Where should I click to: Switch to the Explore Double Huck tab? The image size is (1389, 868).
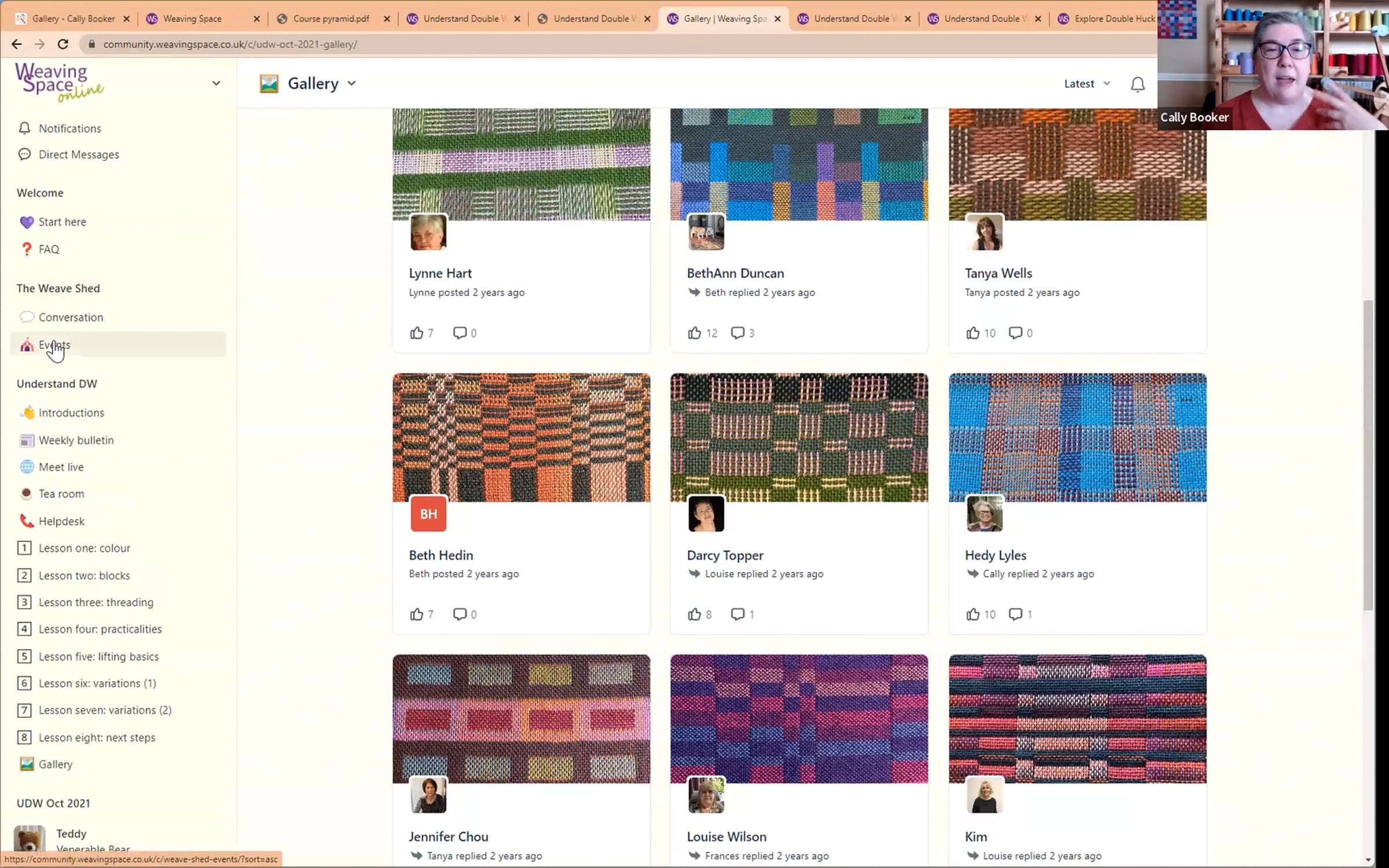pyautogui.click(x=1107, y=19)
